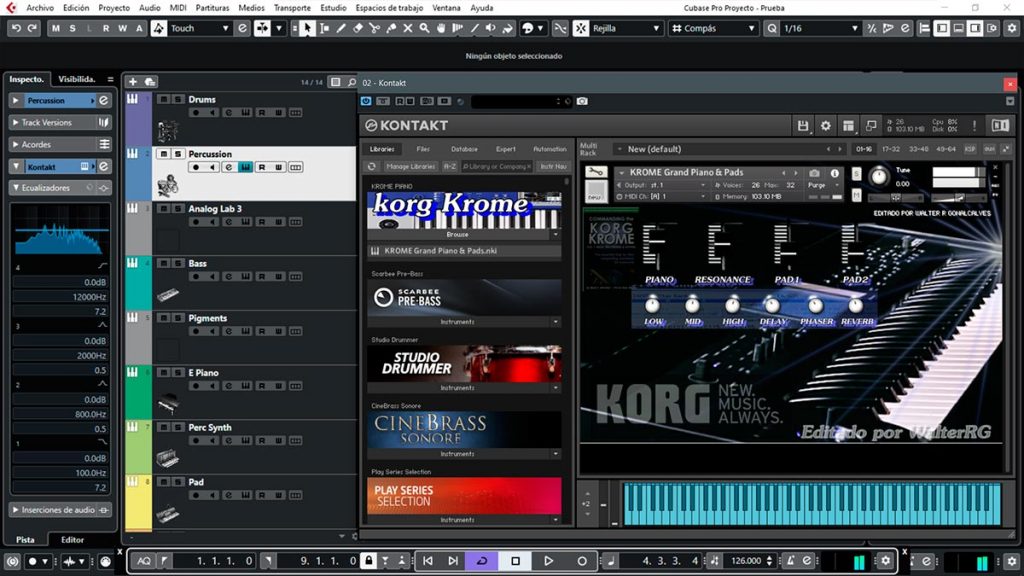Select the Draw pencil tool

click(x=341, y=28)
